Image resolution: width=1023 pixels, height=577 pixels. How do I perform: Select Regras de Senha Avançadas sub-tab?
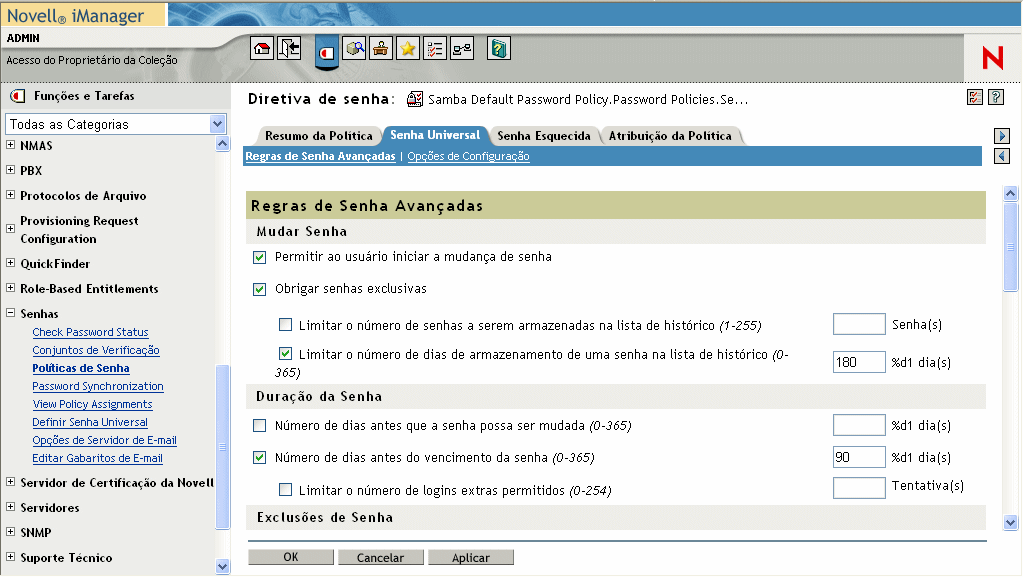pos(320,156)
